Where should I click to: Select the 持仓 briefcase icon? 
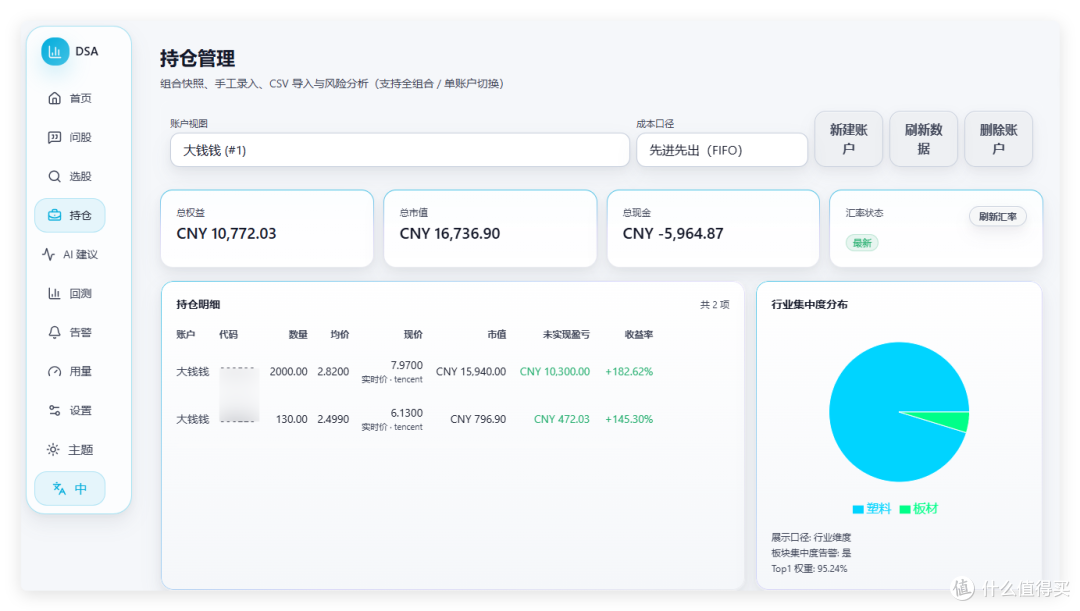pyautogui.click(x=54, y=215)
